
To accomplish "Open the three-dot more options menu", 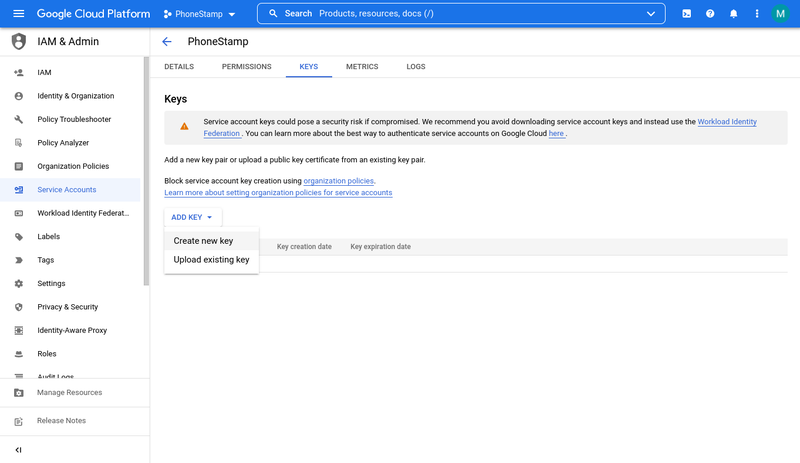I will pyautogui.click(x=757, y=14).
